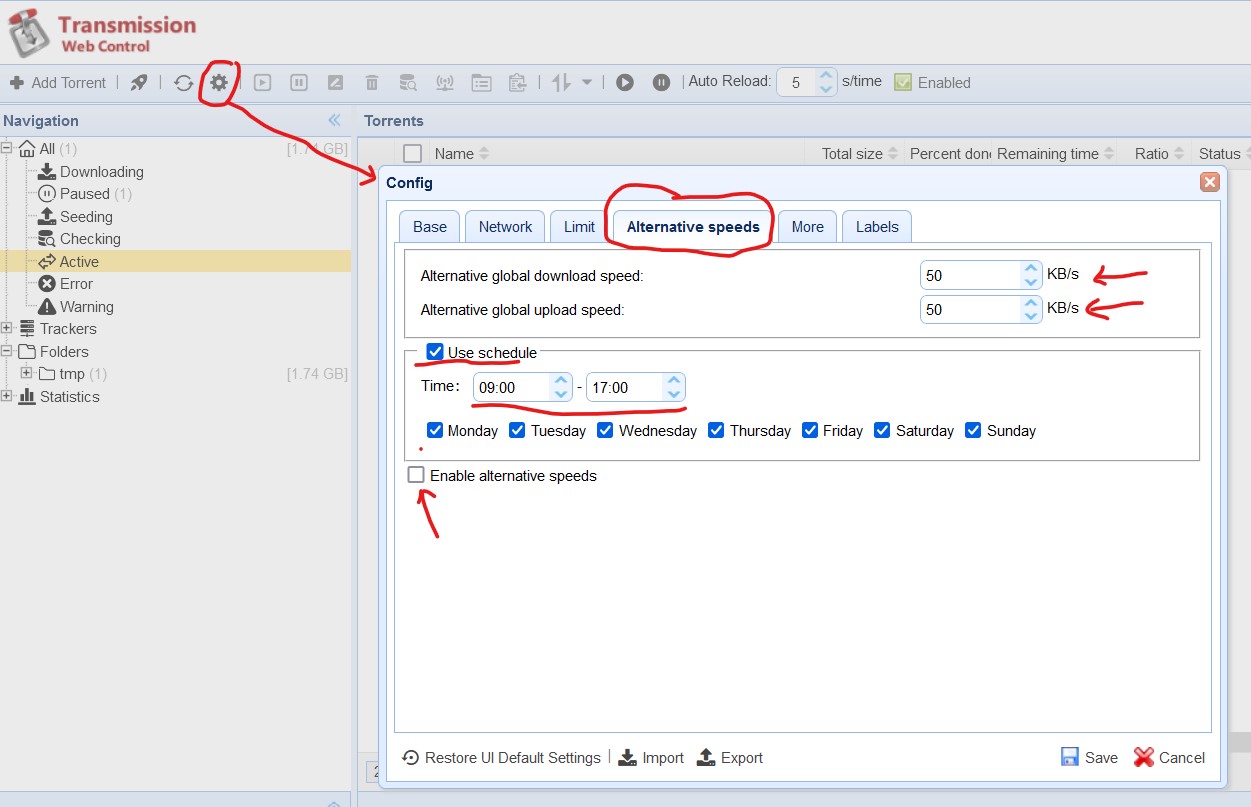The image size is (1251, 807).
Task: Click Restore UI Default Settings
Action: click(501, 758)
